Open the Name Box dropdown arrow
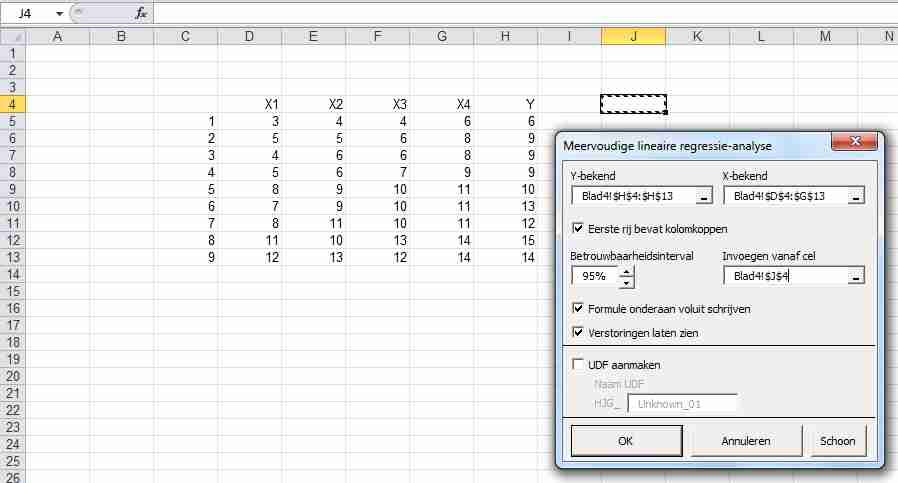Image resolution: width=898 pixels, height=483 pixels. pyautogui.click(x=59, y=13)
